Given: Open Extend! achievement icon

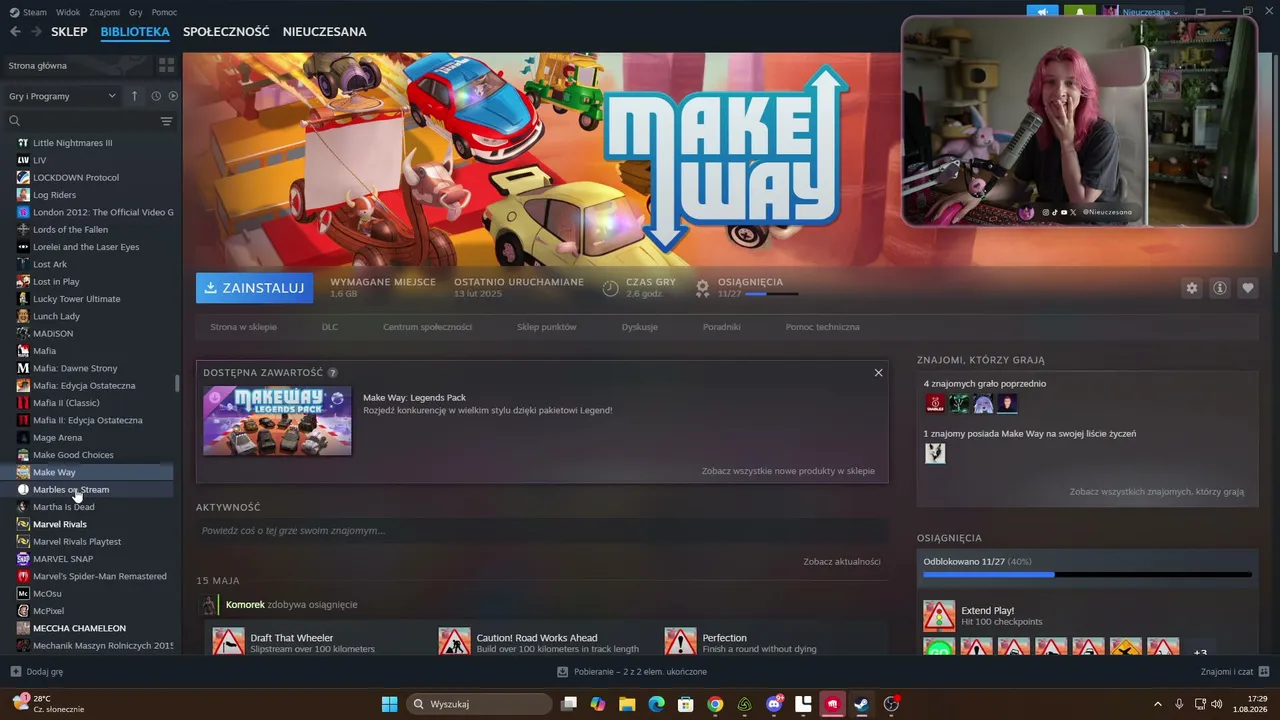Looking at the screenshot, I should 939,616.
